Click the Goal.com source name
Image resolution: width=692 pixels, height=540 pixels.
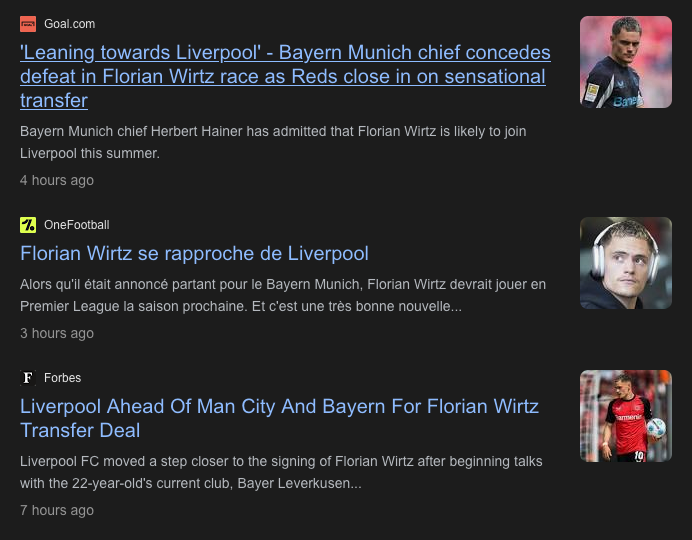click(x=69, y=24)
